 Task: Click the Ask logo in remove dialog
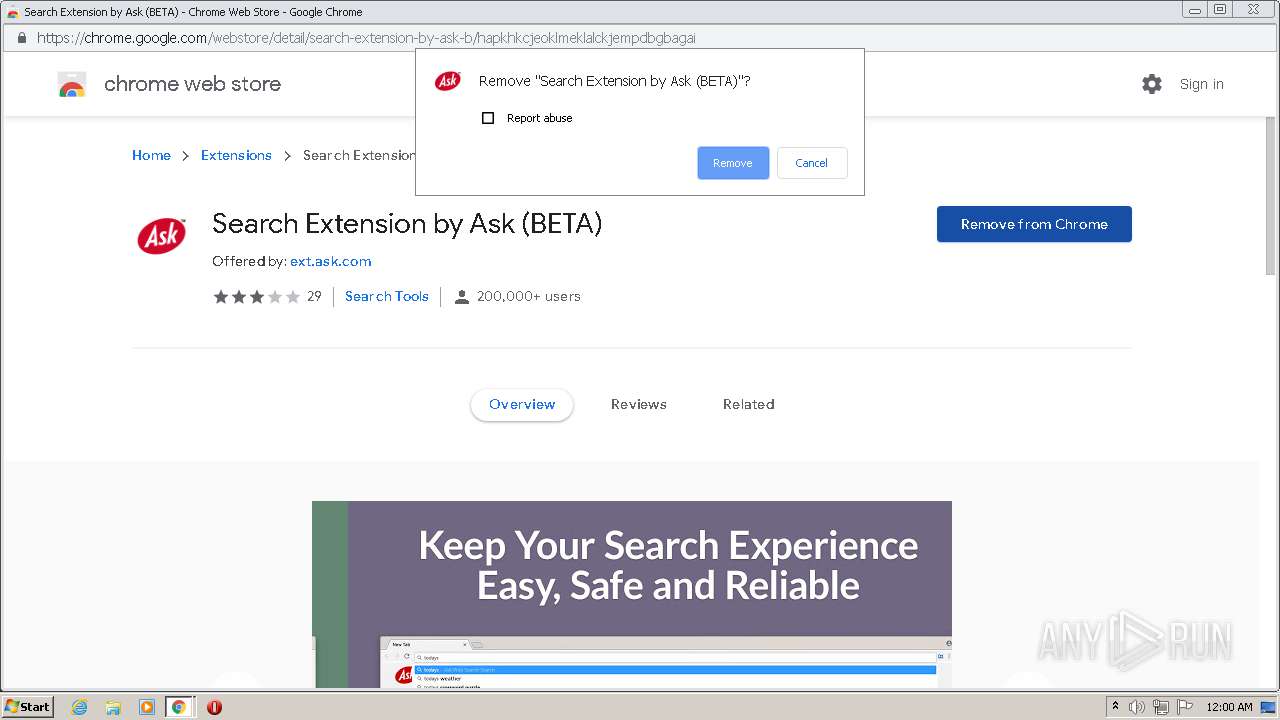pyautogui.click(x=448, y=81)
